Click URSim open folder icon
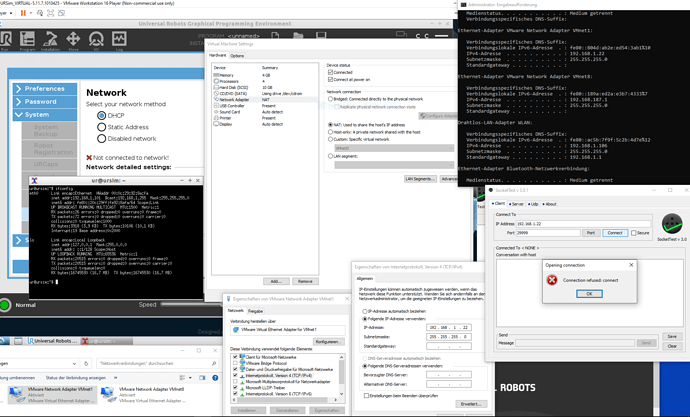The height and width of the screenshot is (417, 690). pyautogui.click(x=298, y=36)
